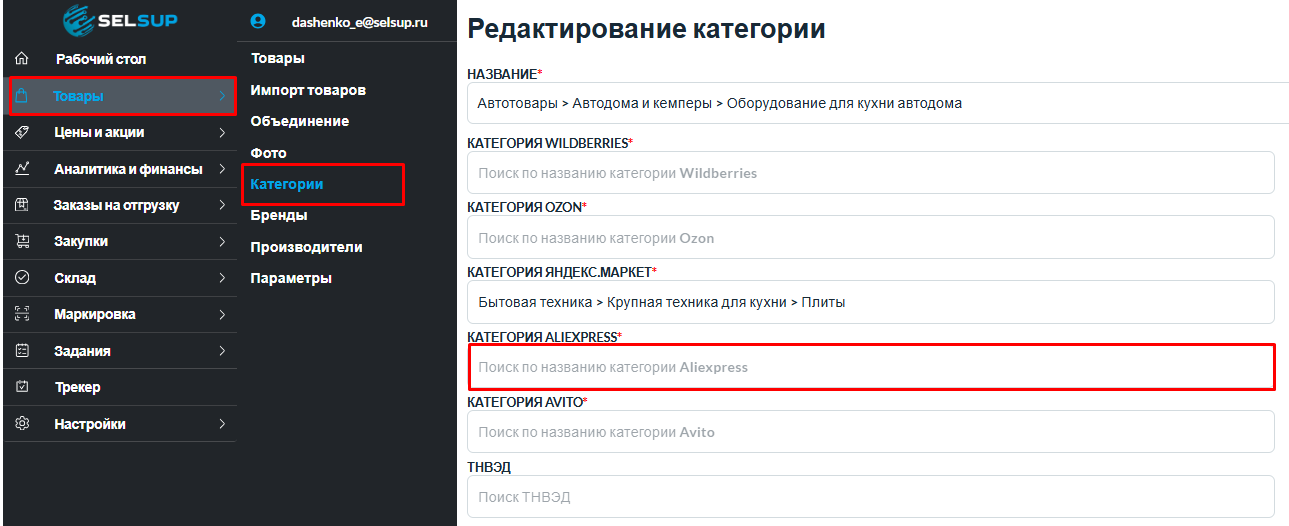Viewport: 1289px width, 526px height.
Task: Click the cart icon beside Закупки
Action: coord(22,241)
